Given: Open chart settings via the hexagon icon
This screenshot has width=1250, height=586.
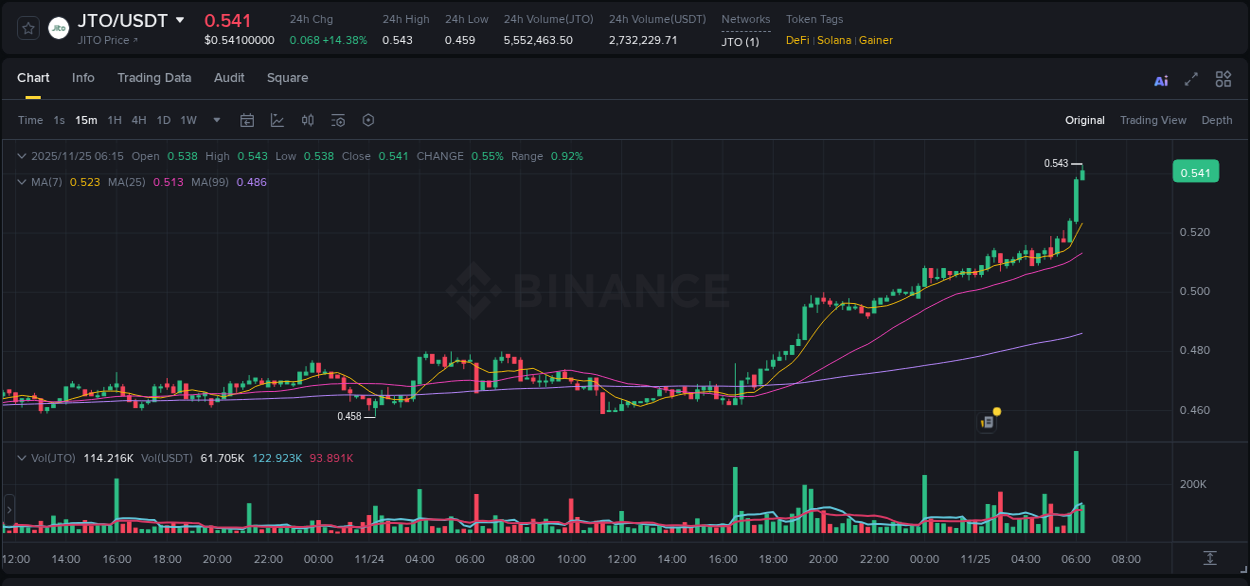Looking at the screenshot, I should pyautogui.click(x=368, y=120).
